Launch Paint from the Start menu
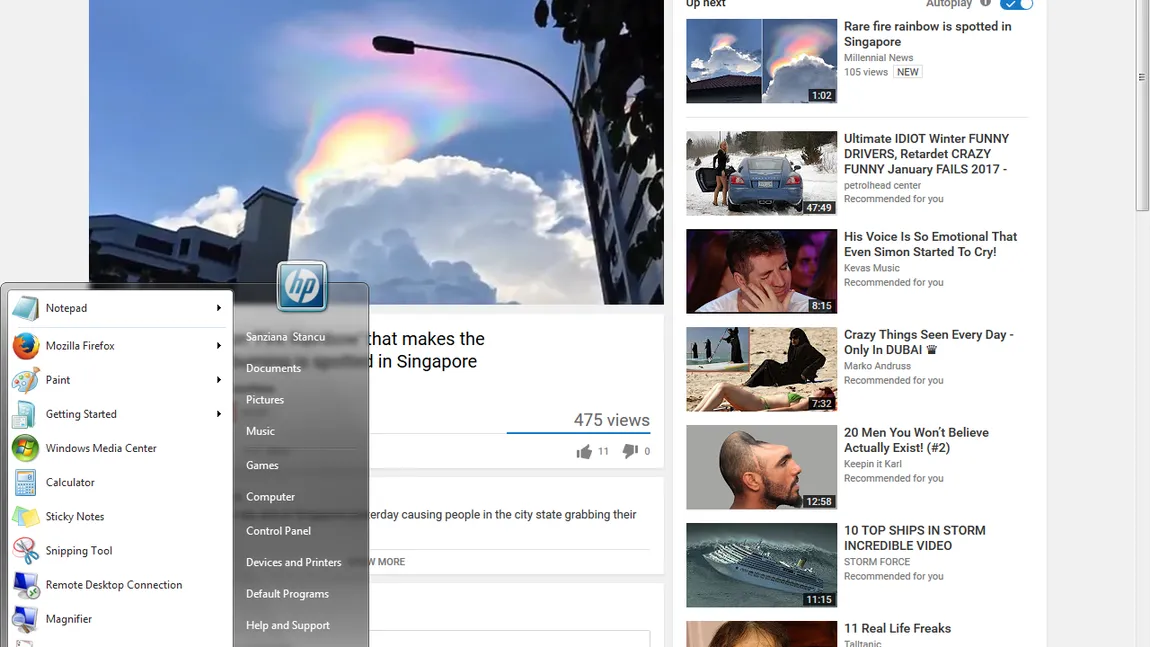The width and height of the screenshot is (1150, 647). tap(58, 380)
